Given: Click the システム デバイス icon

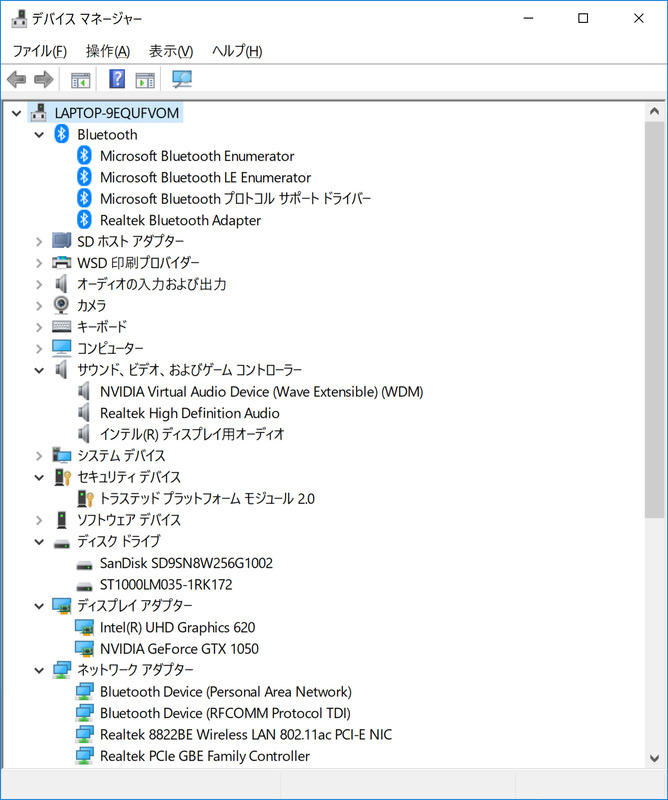Looking at the screenshot, I should [62, 455].
